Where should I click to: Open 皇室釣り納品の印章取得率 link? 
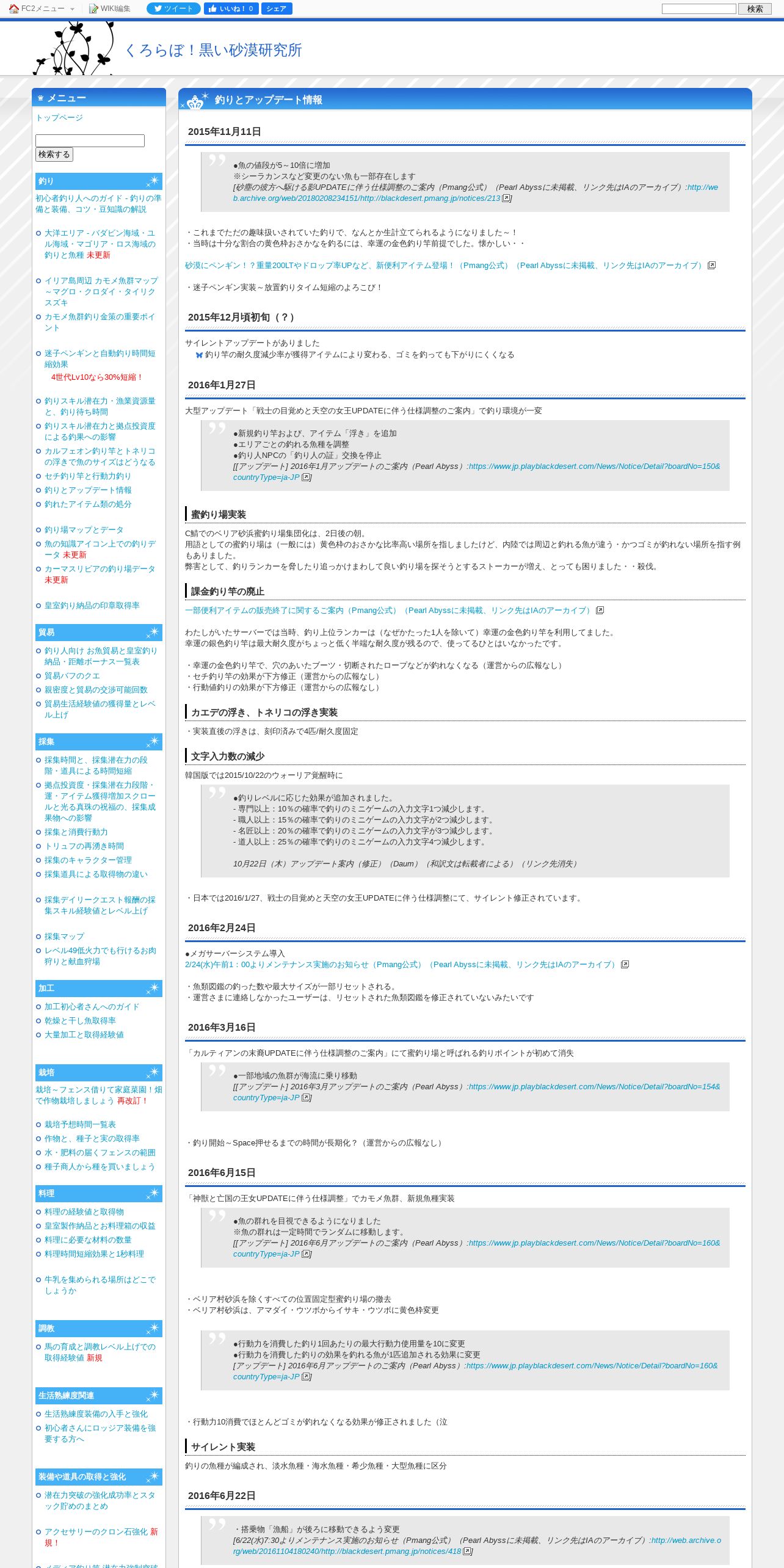tap(92, 605)
